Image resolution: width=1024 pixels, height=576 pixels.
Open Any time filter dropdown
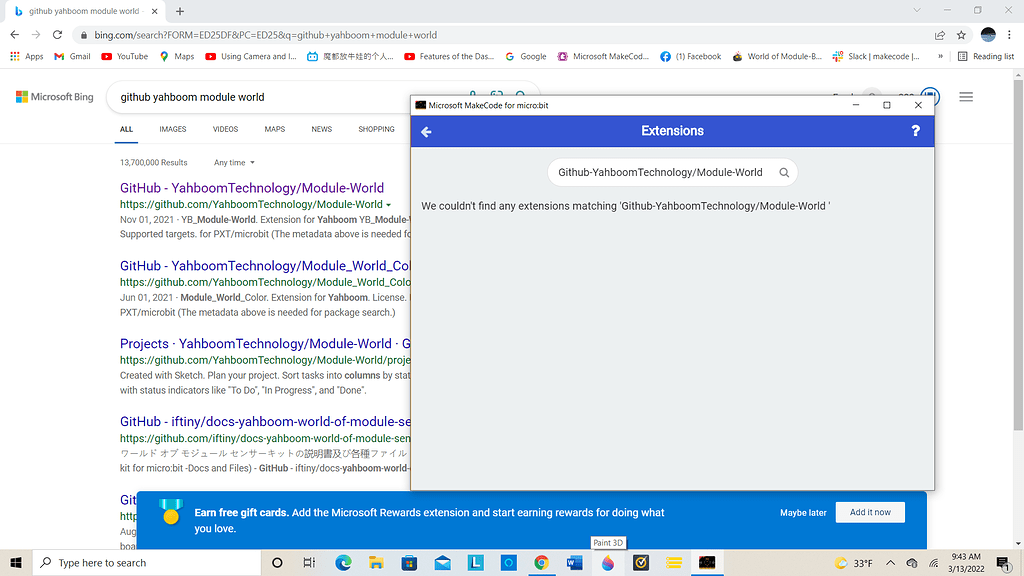(234, 163)
